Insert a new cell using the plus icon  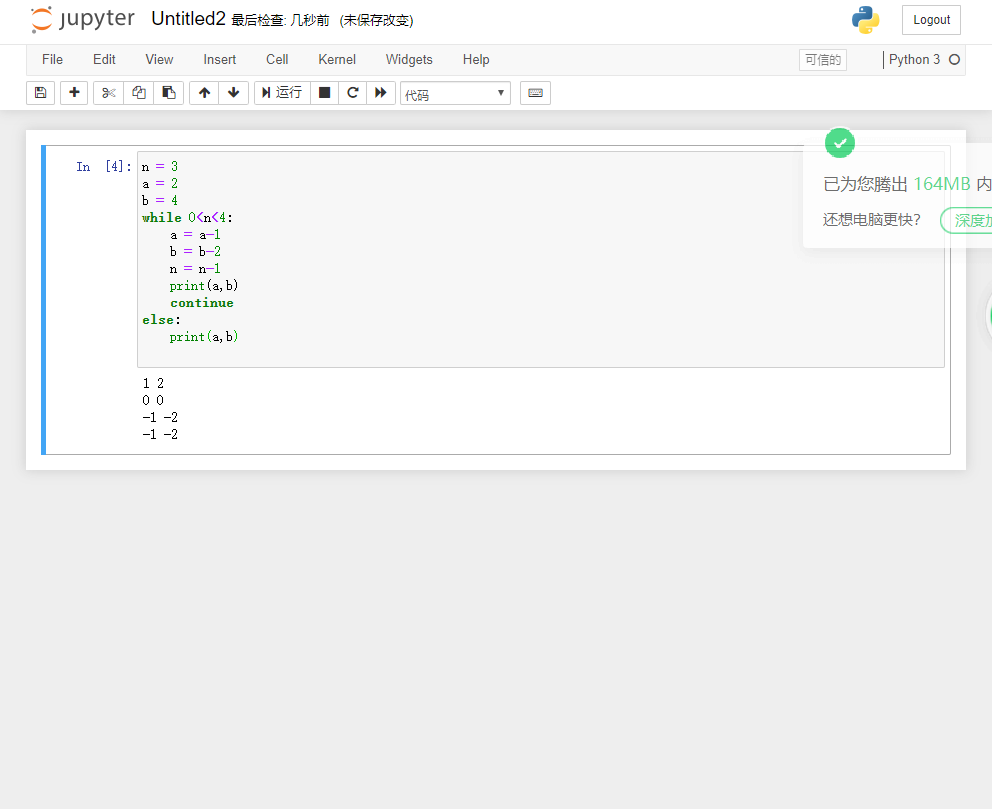pos(74,92)
